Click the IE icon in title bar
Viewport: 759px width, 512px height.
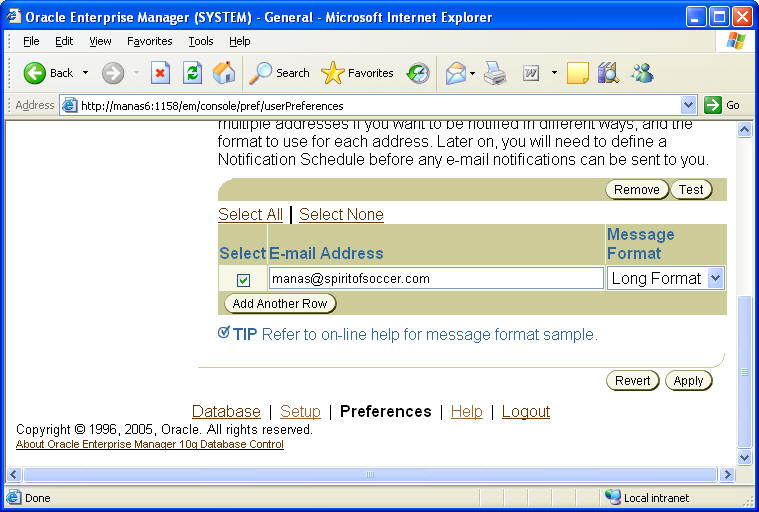click(x=14, y=16)
